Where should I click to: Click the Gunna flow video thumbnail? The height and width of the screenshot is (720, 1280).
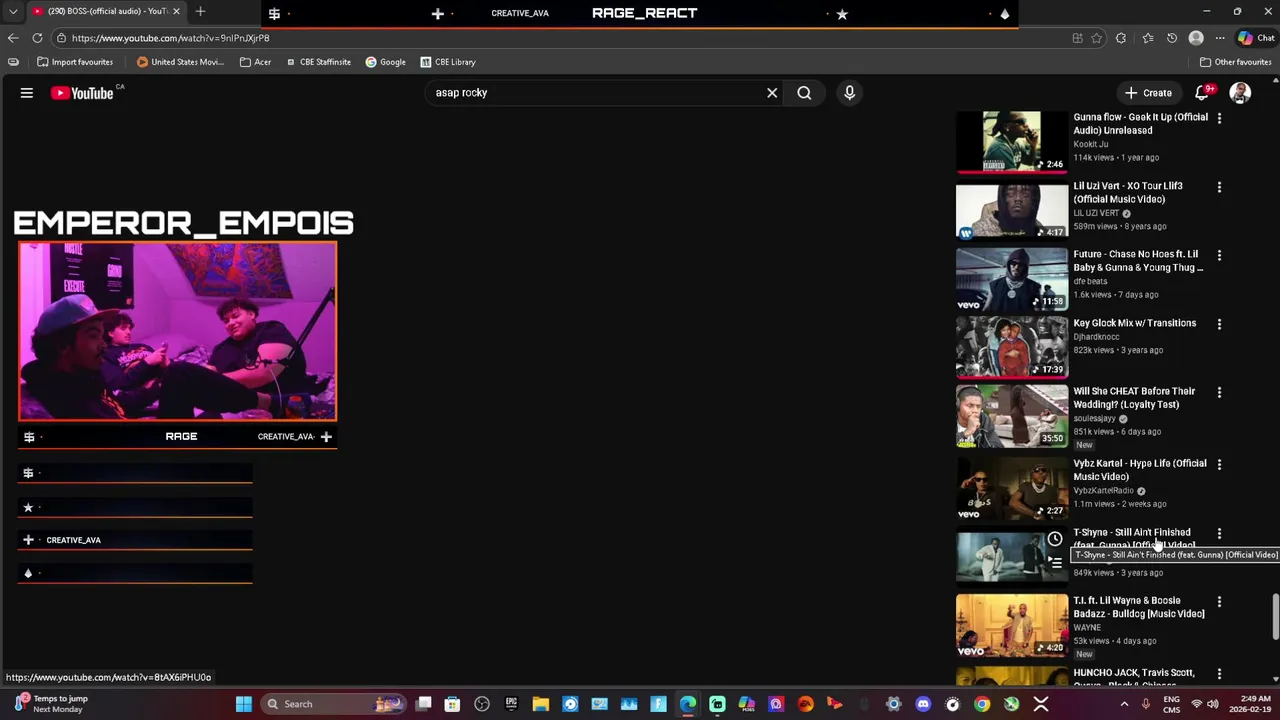tap(1012, 141)
